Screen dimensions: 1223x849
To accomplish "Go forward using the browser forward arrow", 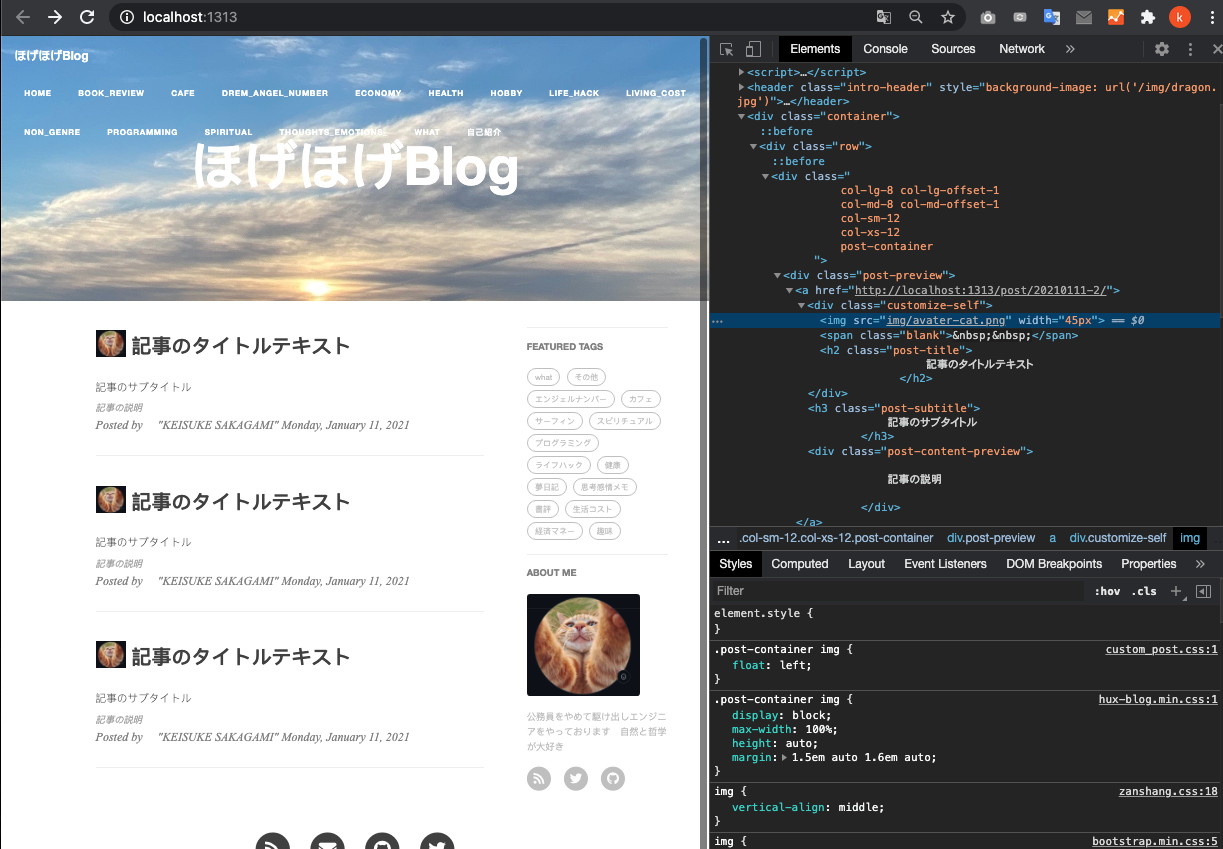I will click(x=55, y=17).
